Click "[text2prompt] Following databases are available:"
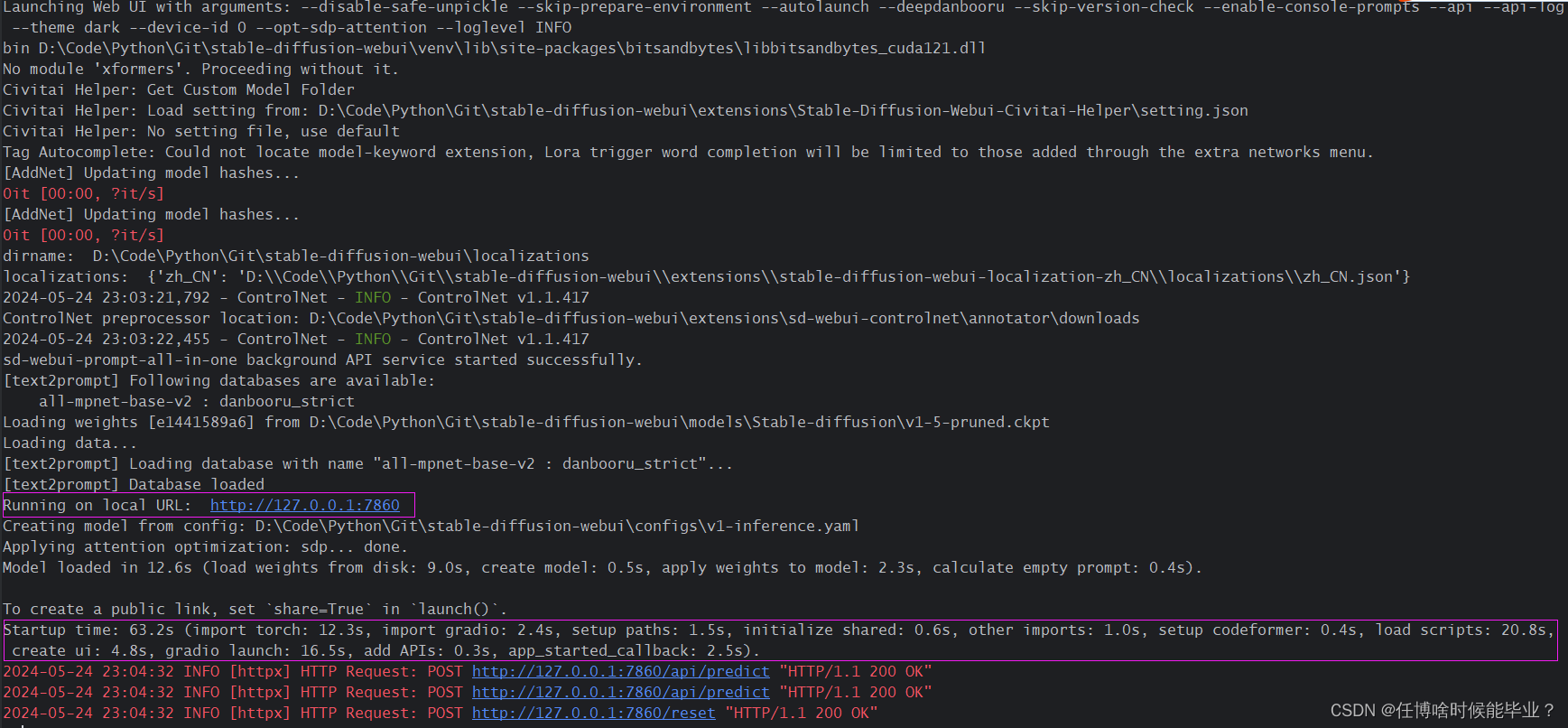The width and height of the screenshot is (1568, 728). pos(218,380)
